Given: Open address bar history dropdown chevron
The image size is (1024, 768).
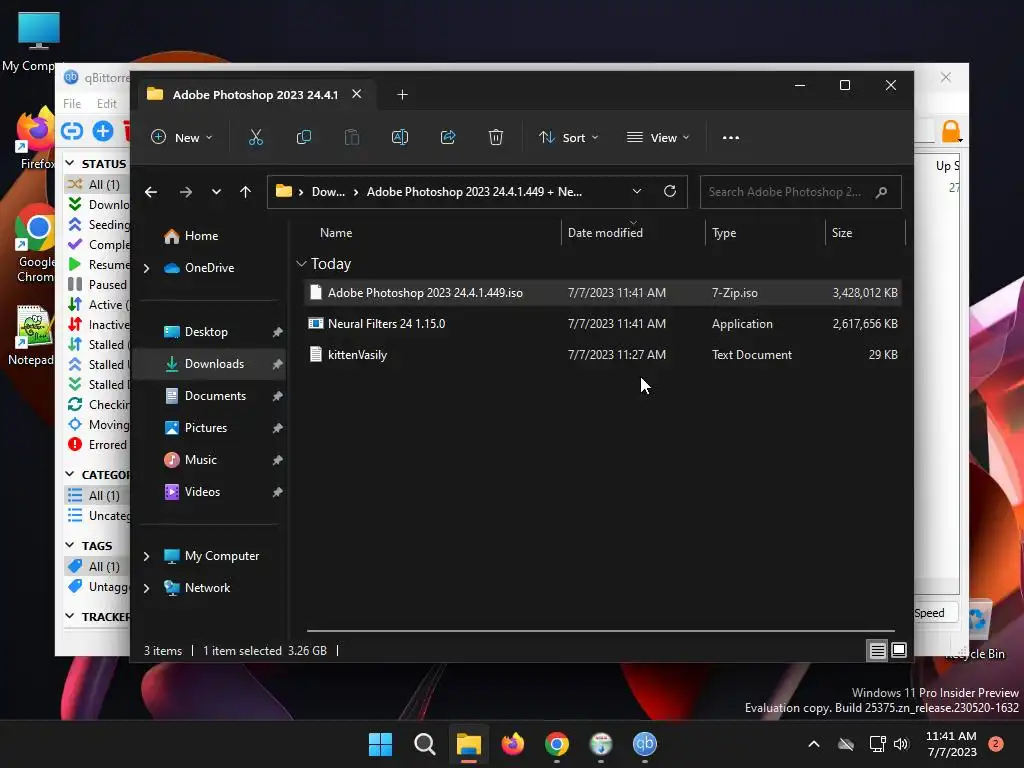Looking at the screenshot, I should click(637, 191).
